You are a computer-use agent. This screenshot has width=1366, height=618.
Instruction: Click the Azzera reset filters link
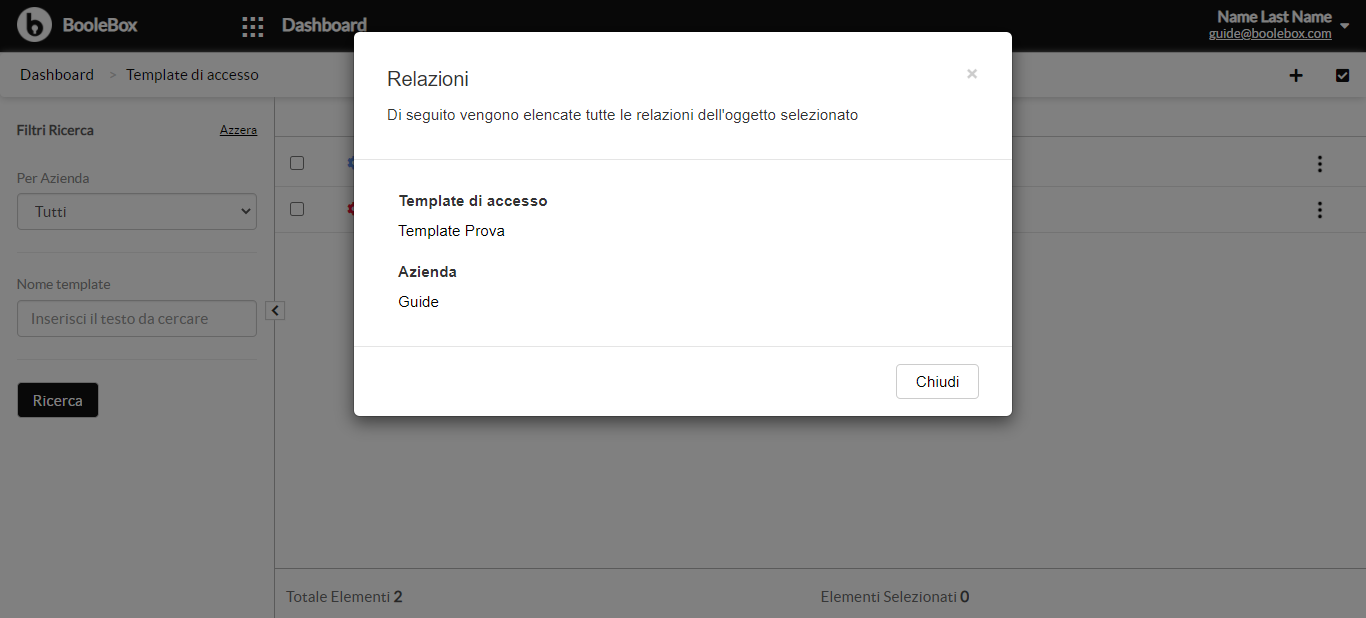[238, 130]
